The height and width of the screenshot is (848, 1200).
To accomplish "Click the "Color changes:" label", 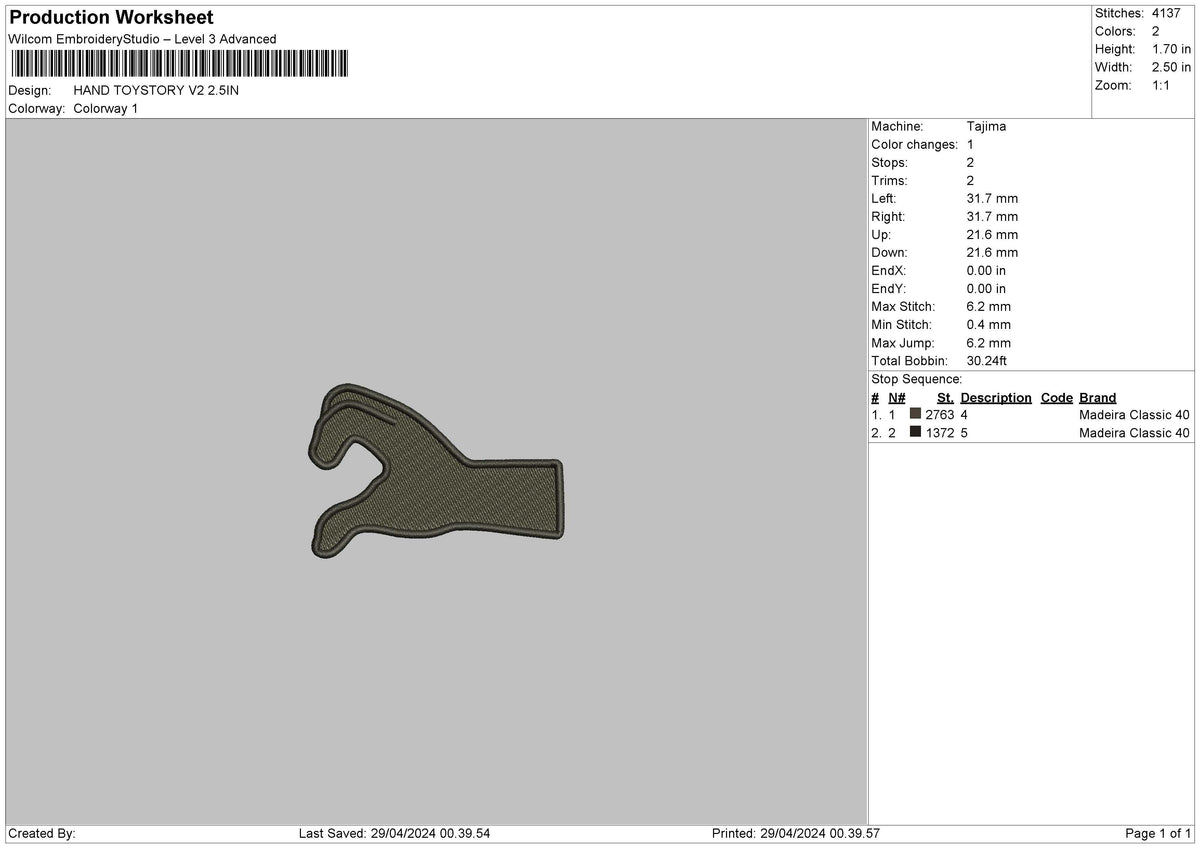I will pyautogui.click(x=915, y=144).
